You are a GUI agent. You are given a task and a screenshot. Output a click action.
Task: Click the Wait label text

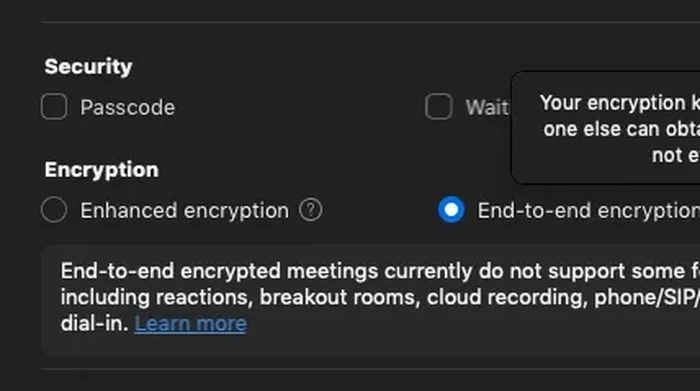pos(488,108)
